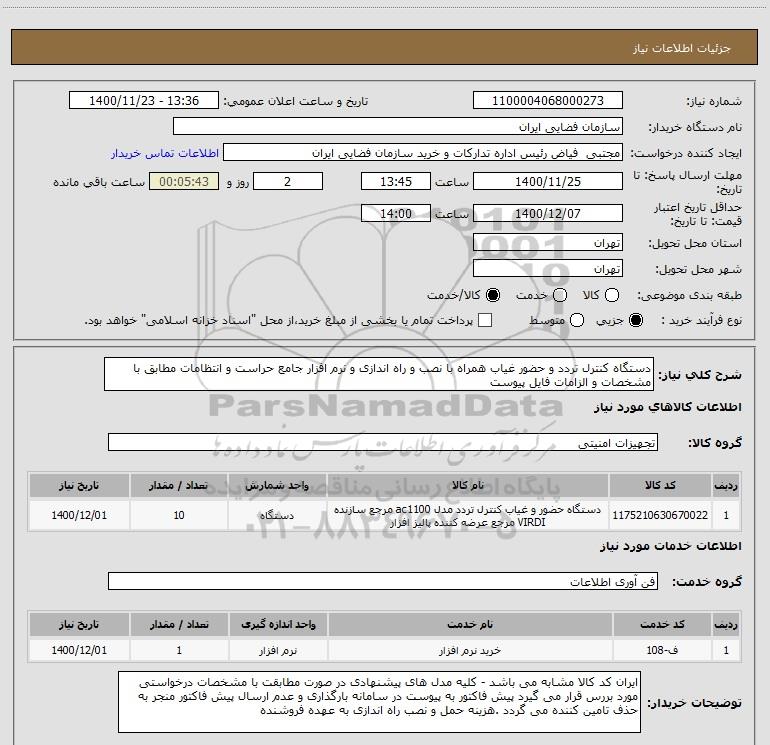Image resolution: width=770 pixels, height=745 pixels.
Task: Select the کالا/خدمت radio button
Action: pyautogui.click(x=493, y=295)
